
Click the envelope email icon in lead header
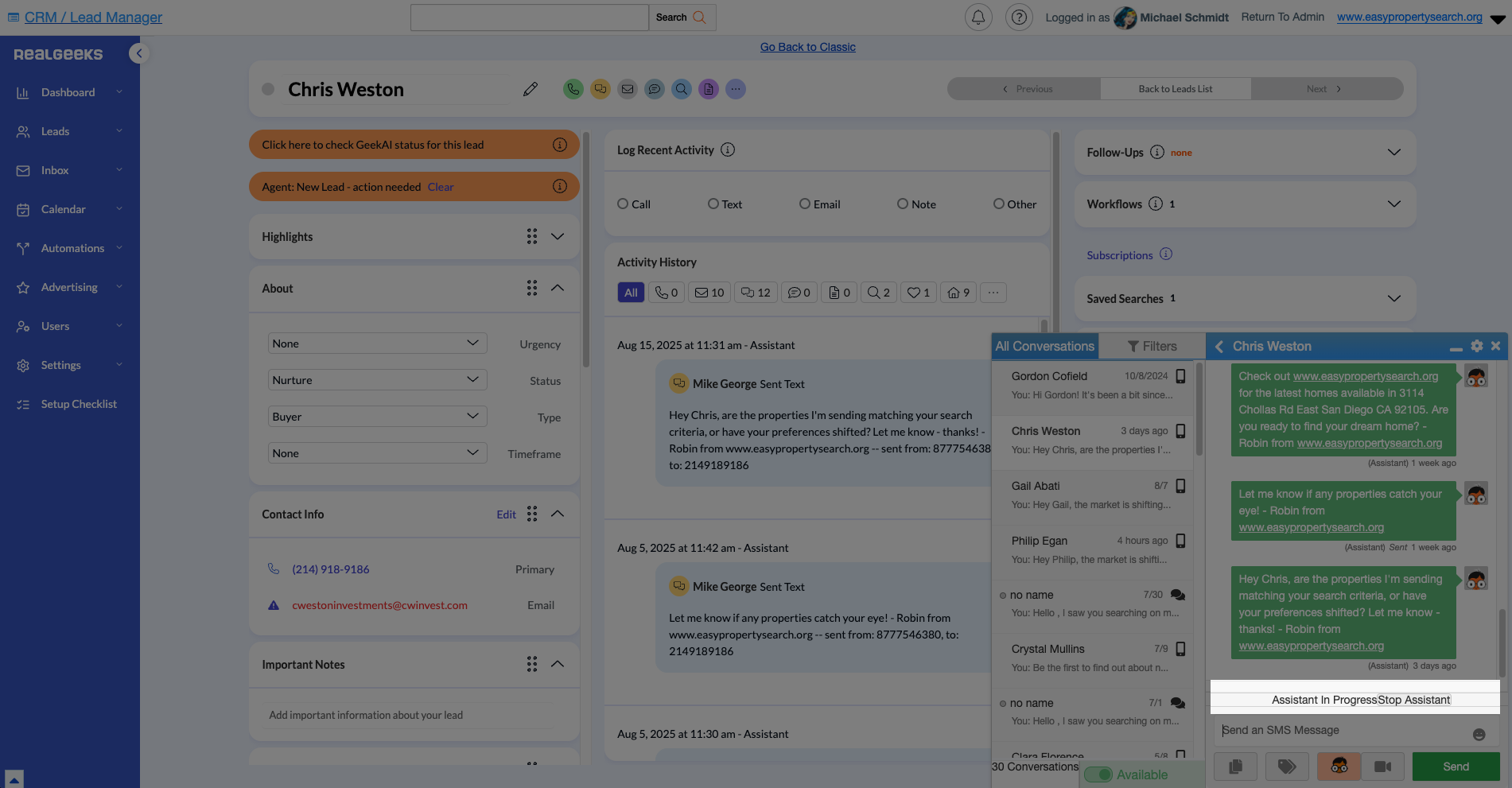[x=628, y=89]
